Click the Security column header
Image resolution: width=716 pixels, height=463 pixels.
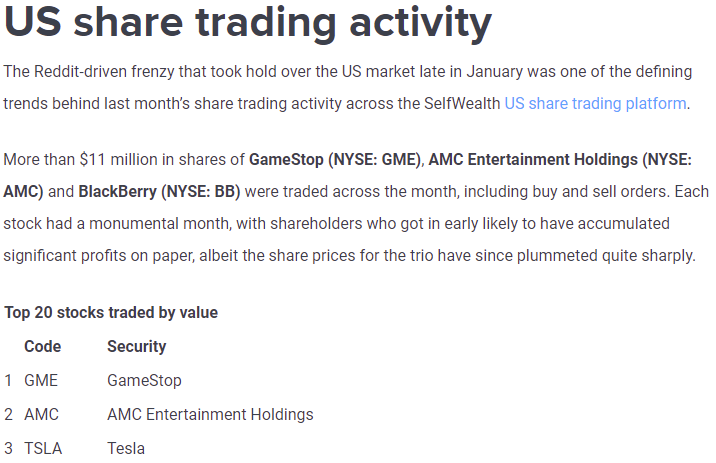point(137,347)
